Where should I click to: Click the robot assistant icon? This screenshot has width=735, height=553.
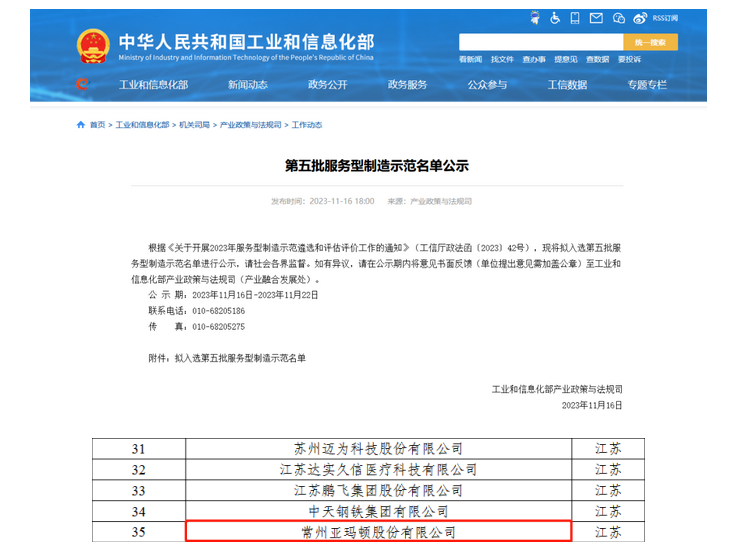[x=535, y=18]
